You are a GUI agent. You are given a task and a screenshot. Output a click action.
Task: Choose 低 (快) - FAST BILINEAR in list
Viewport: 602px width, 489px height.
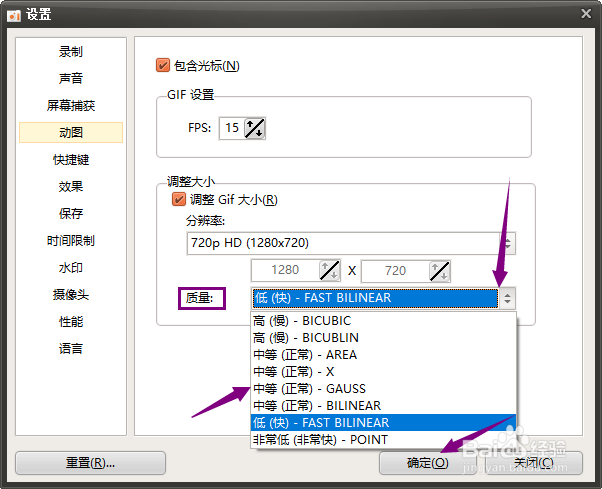tap(383, 423)
